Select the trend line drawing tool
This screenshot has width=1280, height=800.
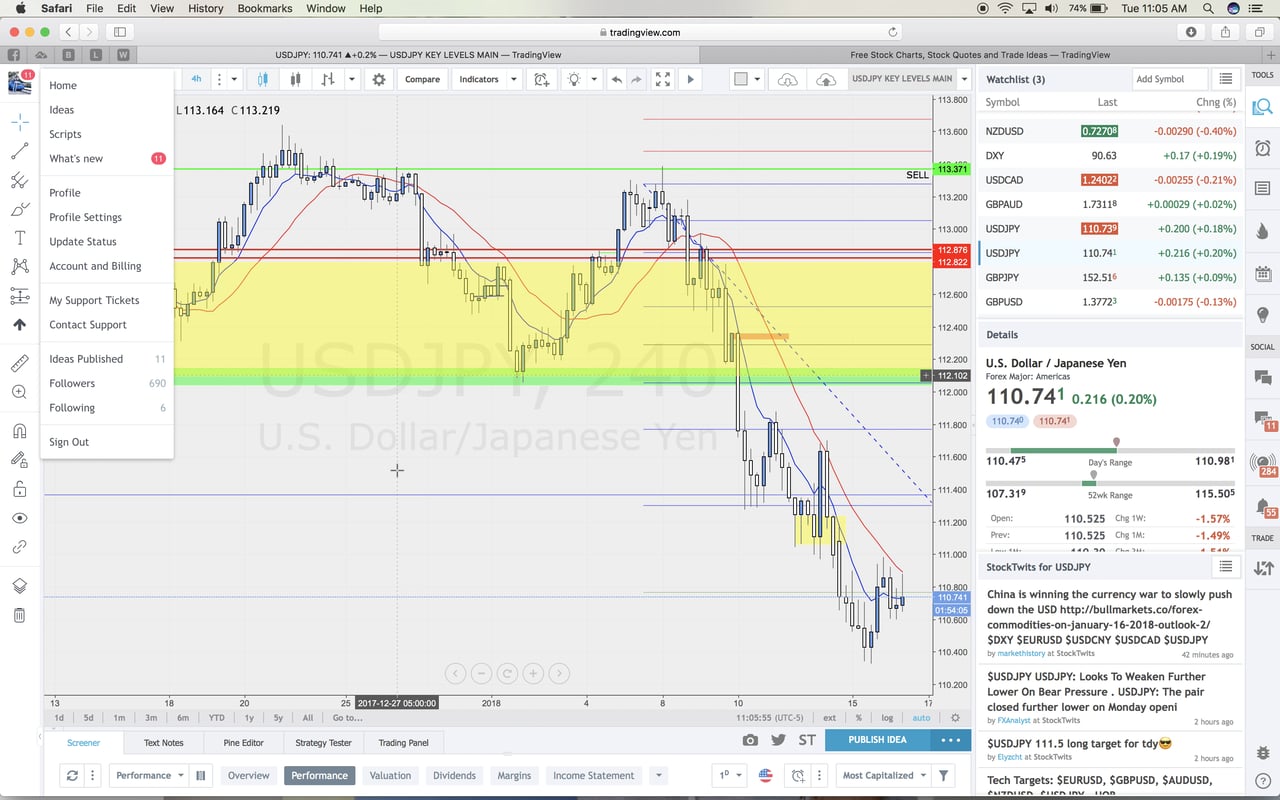pos(19,151)
